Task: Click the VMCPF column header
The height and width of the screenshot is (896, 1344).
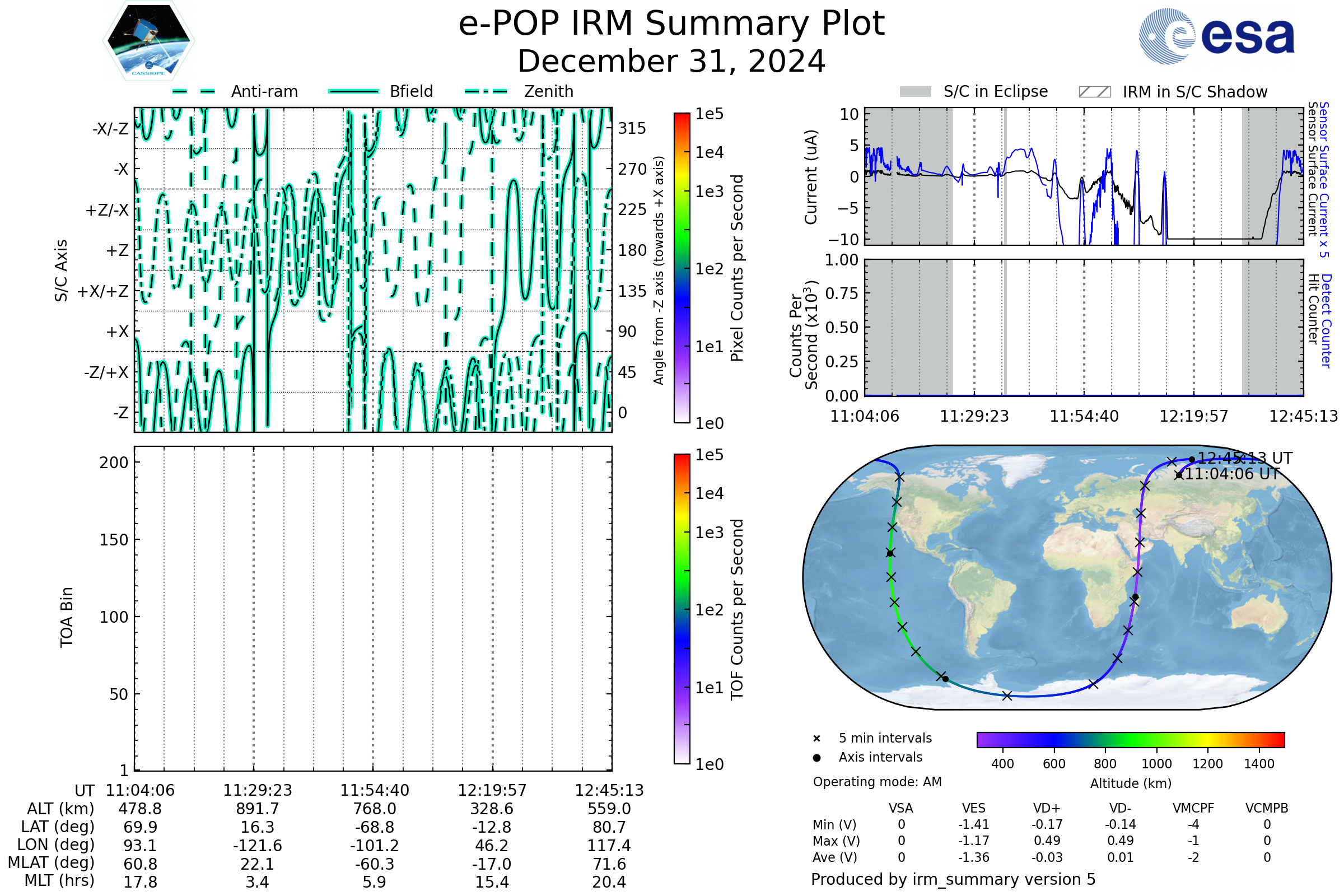Action: (x=1193, y=808)
